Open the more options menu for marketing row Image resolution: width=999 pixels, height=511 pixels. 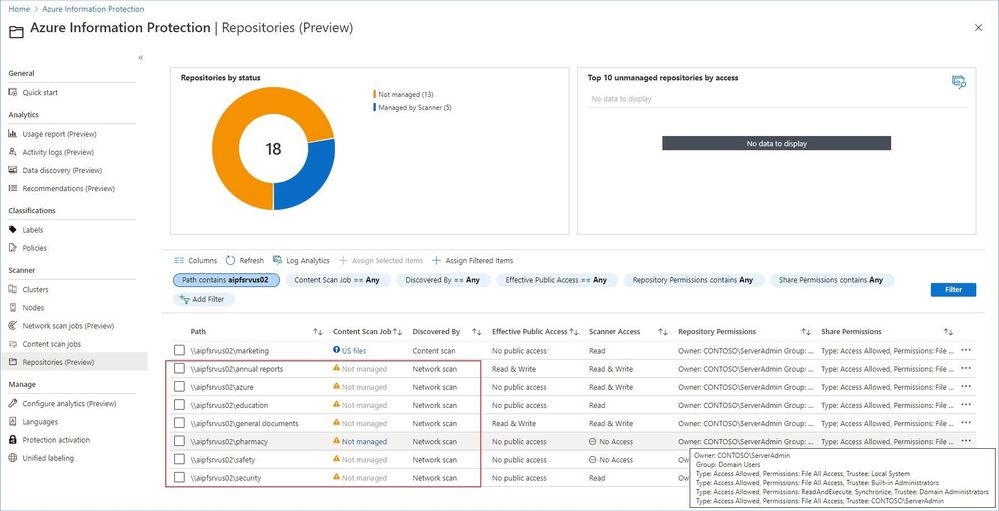click(966, 350)
